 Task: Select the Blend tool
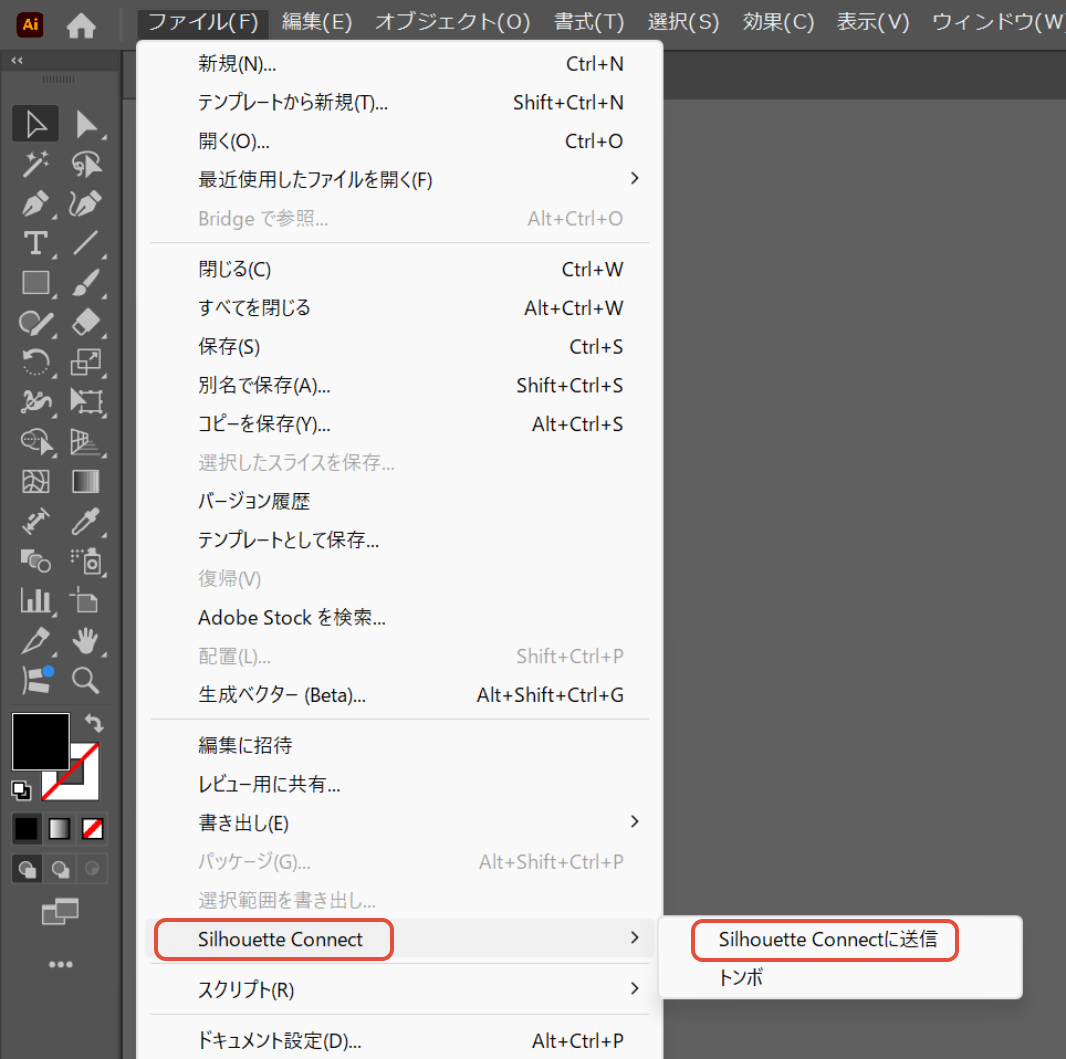(35, 561)
